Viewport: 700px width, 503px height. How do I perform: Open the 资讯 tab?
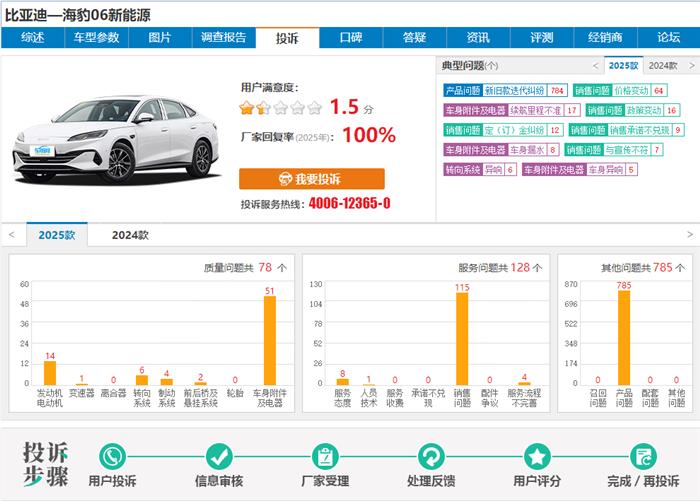tap(478, 37)
